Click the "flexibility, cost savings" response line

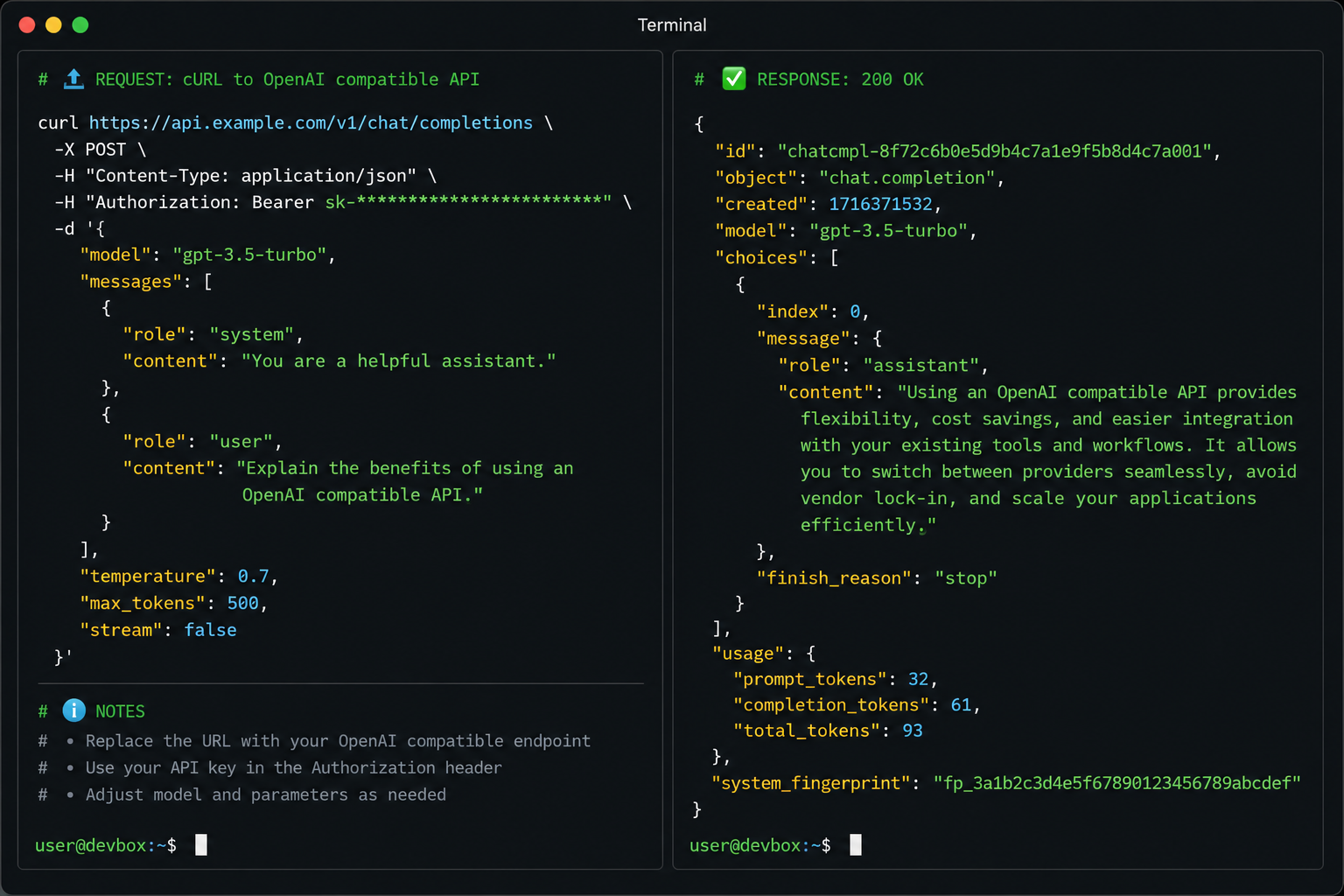pyautogui.click(x=1046, y=418)
